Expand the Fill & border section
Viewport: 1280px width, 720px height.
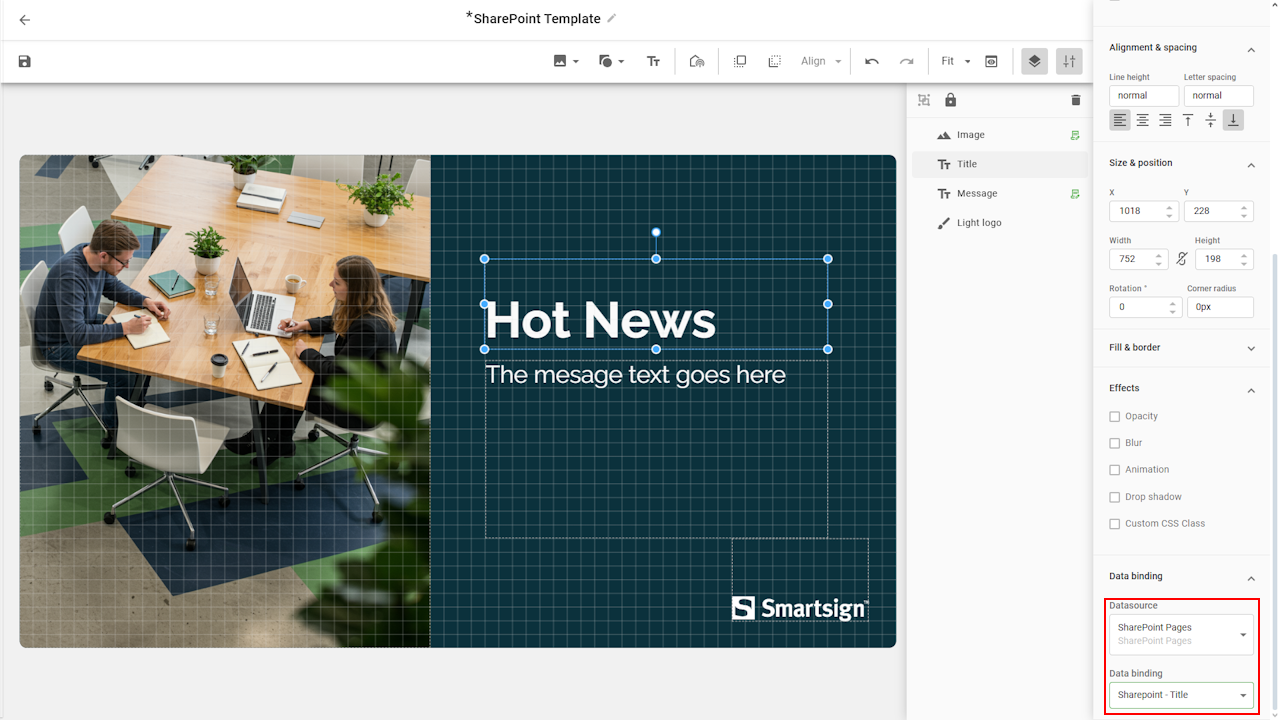pyautogui.click(x=1181, y=348)
